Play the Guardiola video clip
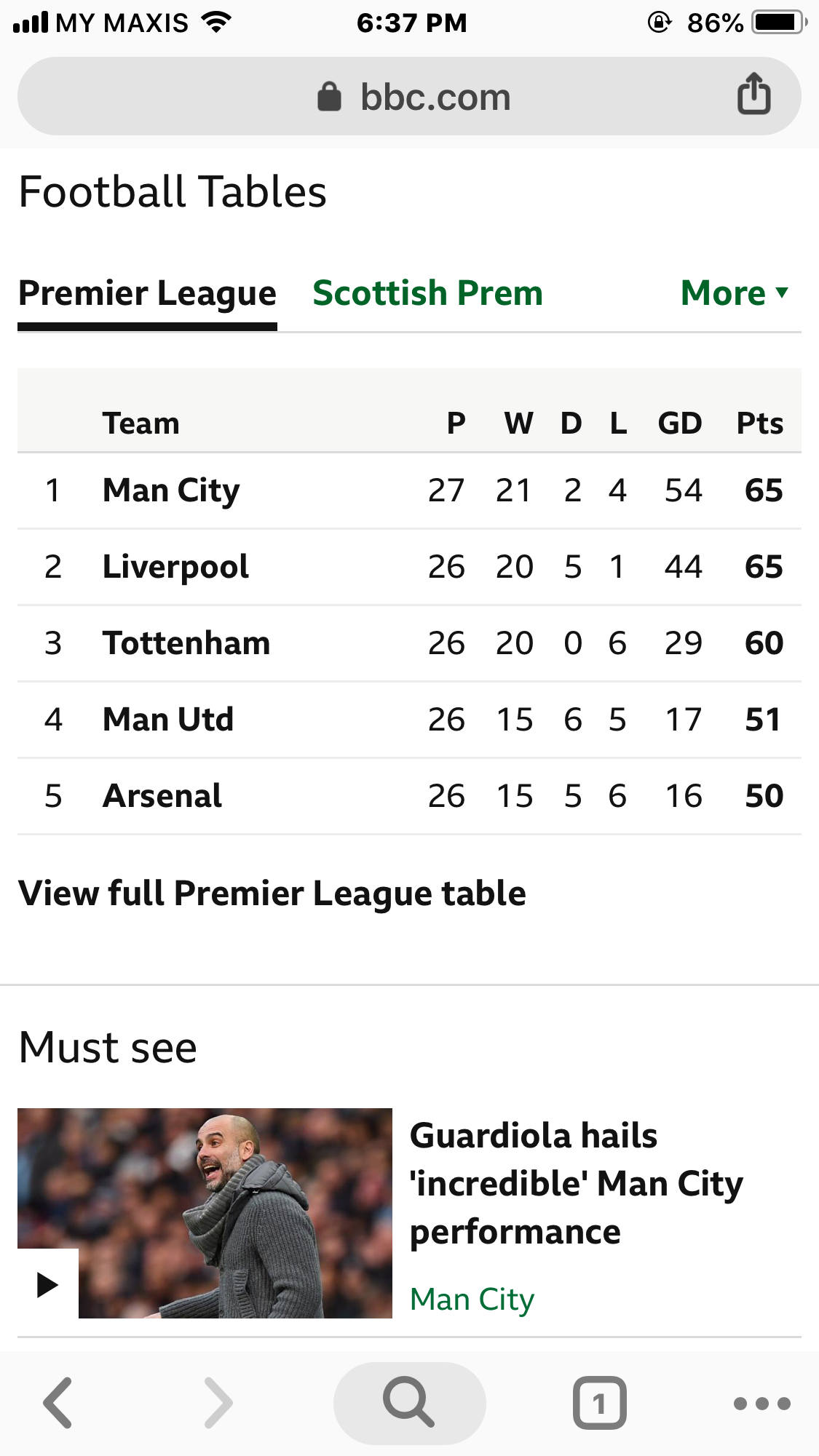 tap(48, 1284)
